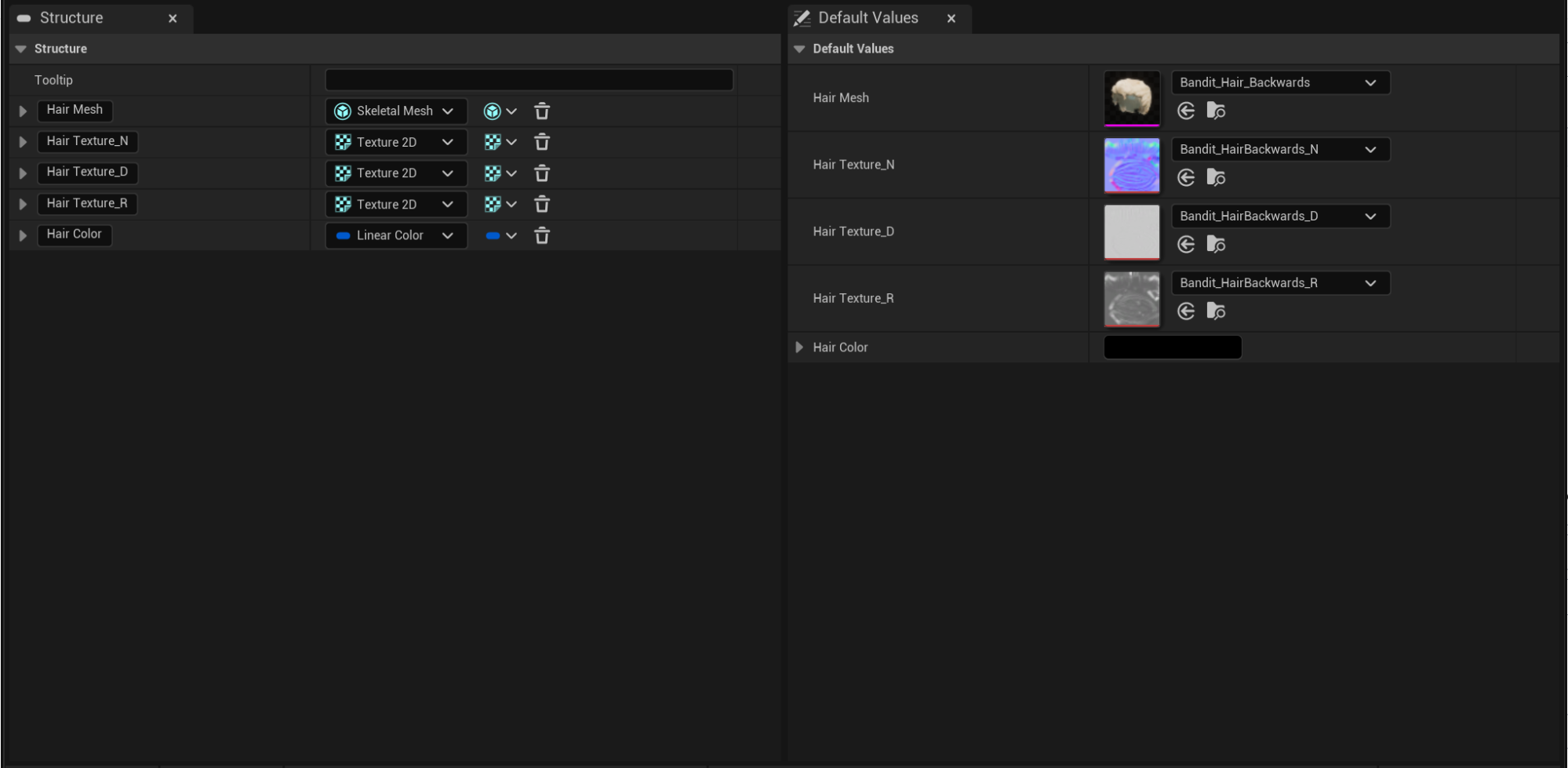Use selected asset for Hair Texture_R
The width and height of the screenshot is (1568, 768).
pos(1186,311)
